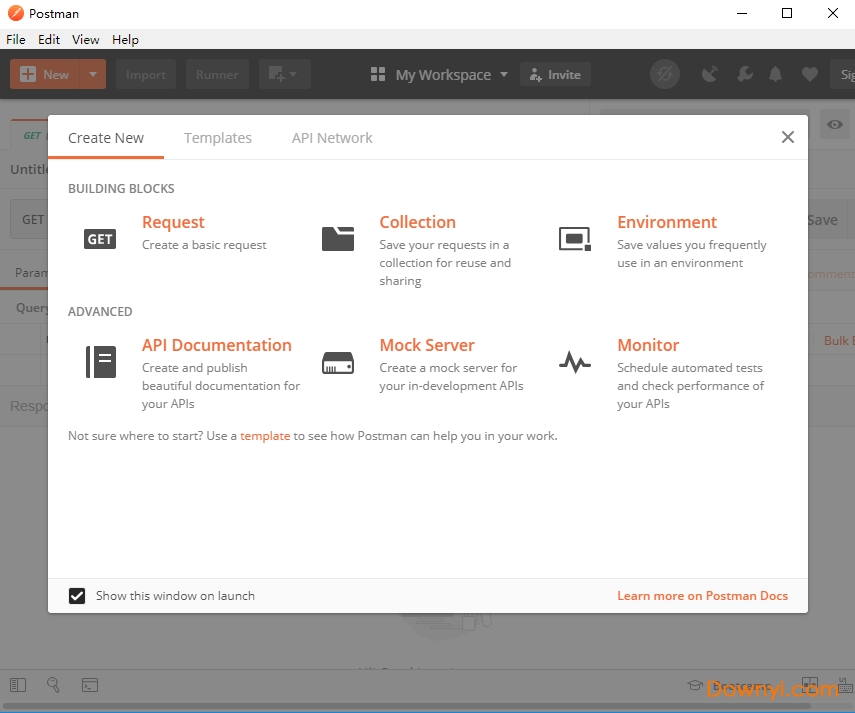Open notifications via the bell icon

pos(775,74)
